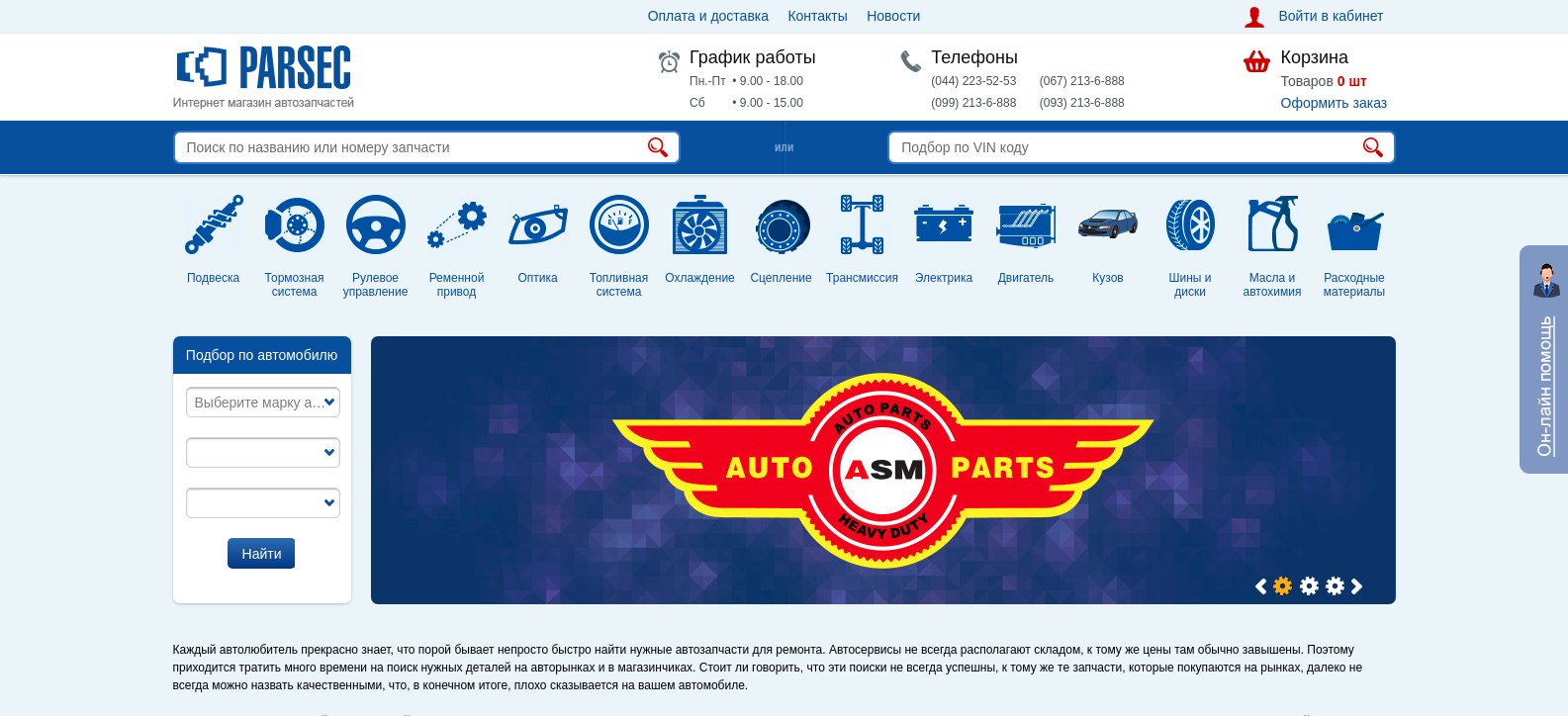Open the second empty dropdown below car brand

click(263, 453)
